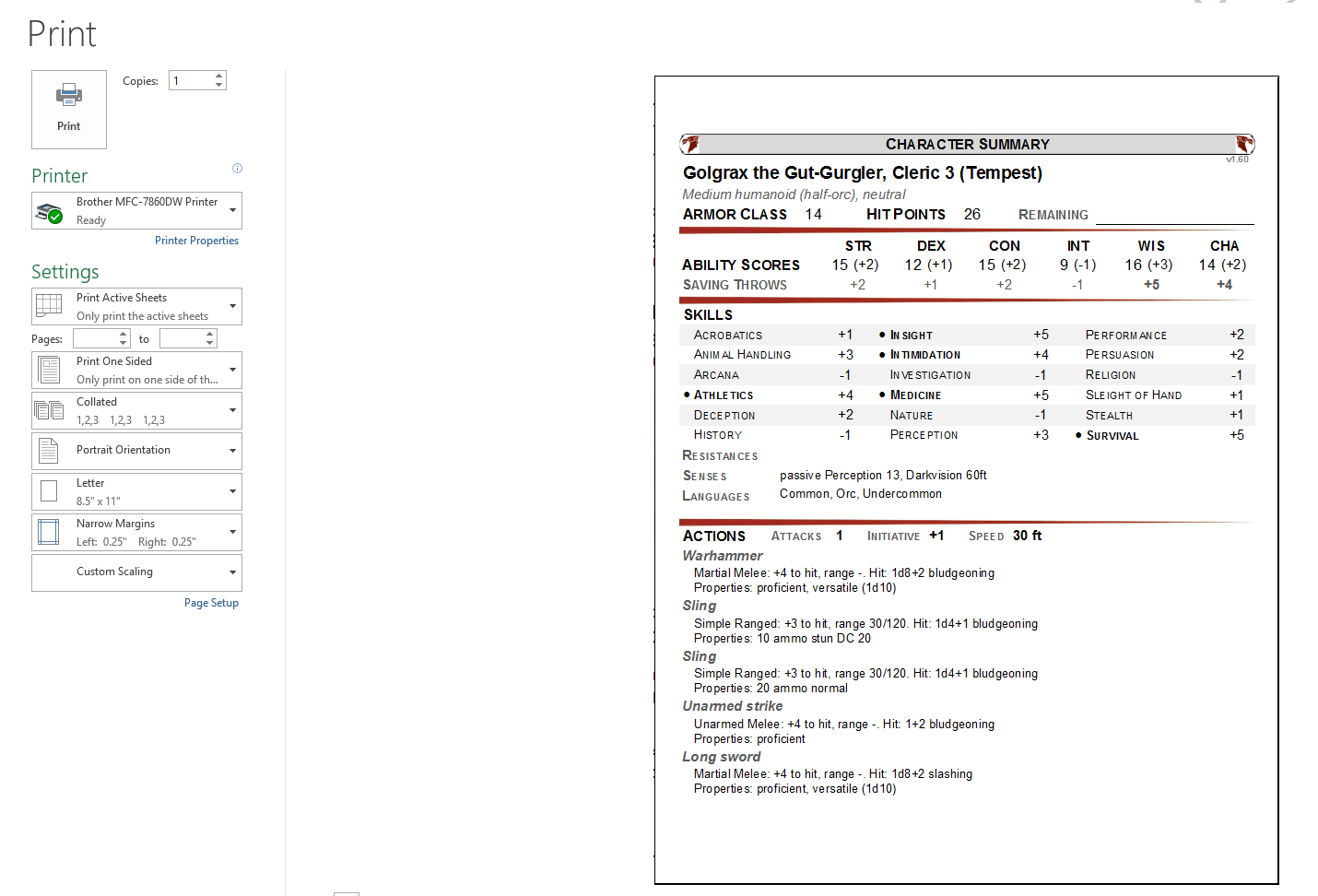Image resolution: width=1318 pixels, height=896 pixels.
Task: Click the 'Long sword' action heading in preview
Action: (x=722, y=757)
